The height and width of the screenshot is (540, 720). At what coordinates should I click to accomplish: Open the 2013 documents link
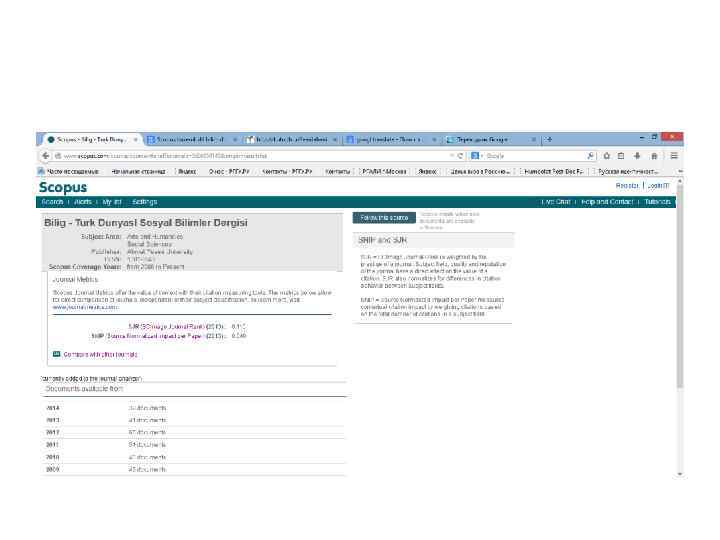pos(147,420)
